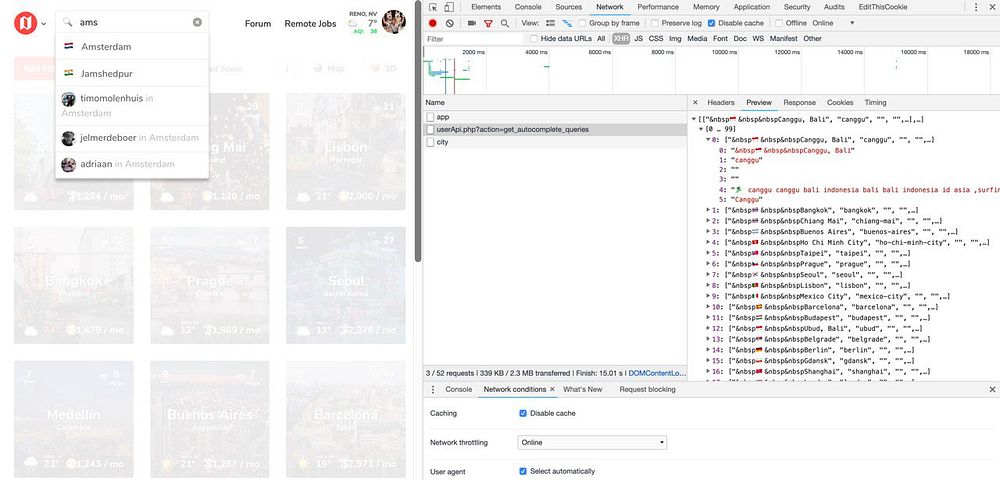Open the Remote Jobs link
Viewport: 1000px width, 480px height.
pos(310,24)
